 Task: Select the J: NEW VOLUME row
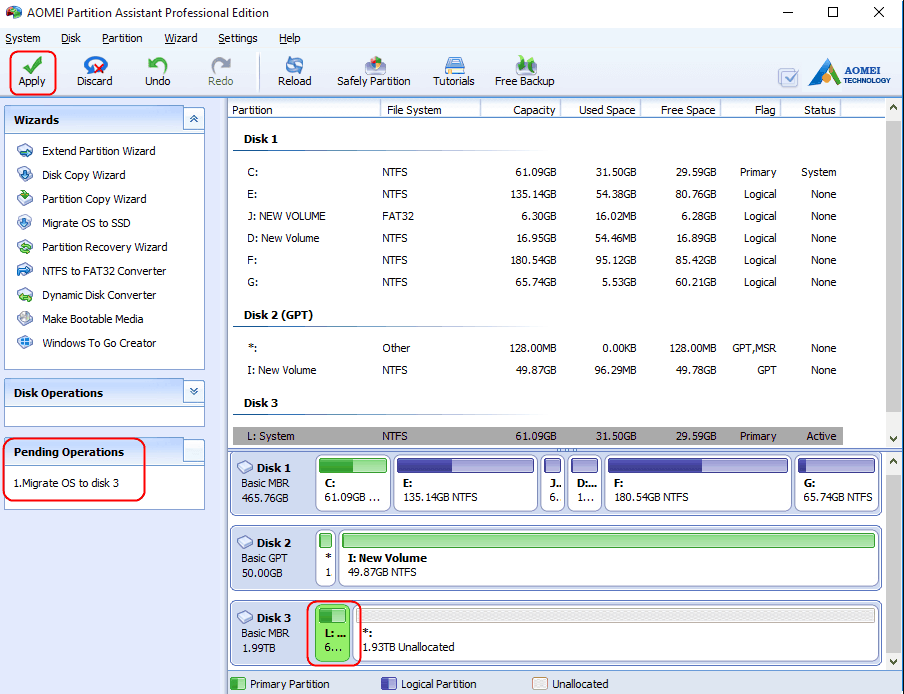pos(538,216)
